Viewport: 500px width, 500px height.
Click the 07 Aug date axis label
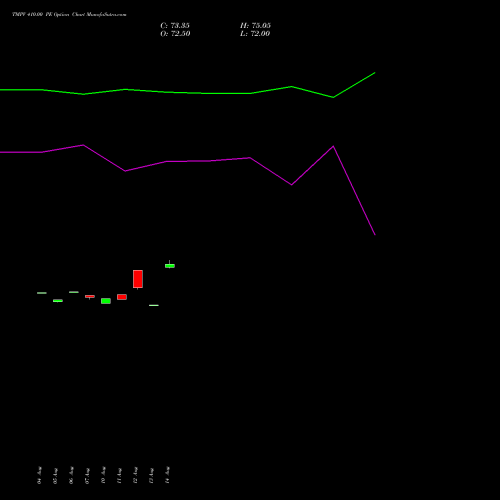[87, 475]
